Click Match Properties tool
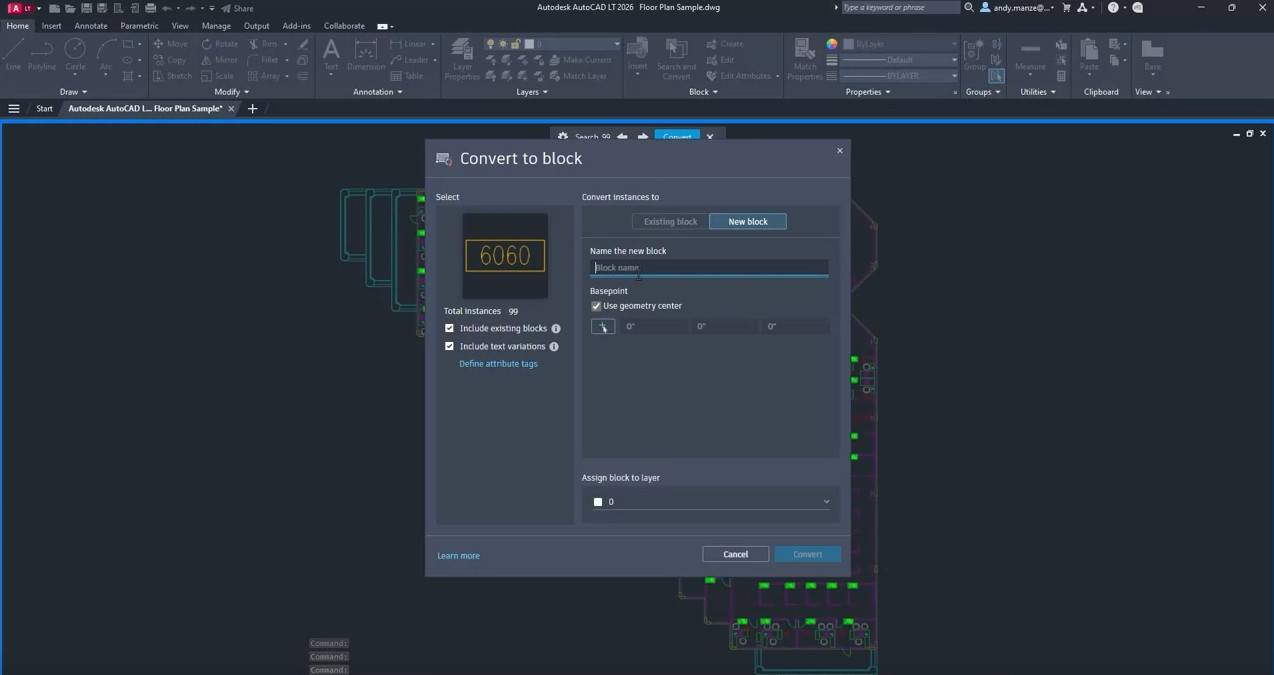1274x675 pixels. 804,59
